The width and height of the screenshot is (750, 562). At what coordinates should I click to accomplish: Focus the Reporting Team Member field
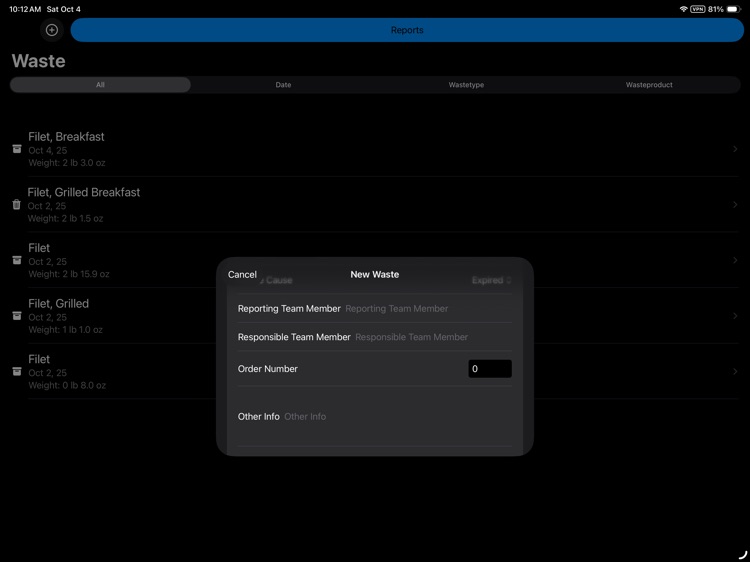375,309
